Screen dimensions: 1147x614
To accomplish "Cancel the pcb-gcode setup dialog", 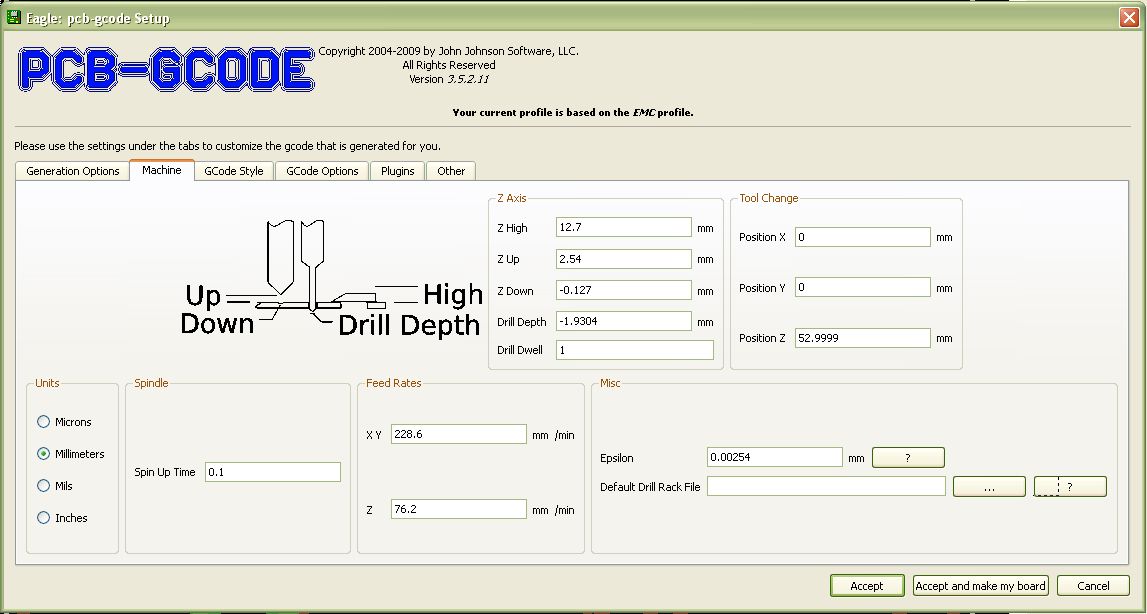I will 1093,586.
